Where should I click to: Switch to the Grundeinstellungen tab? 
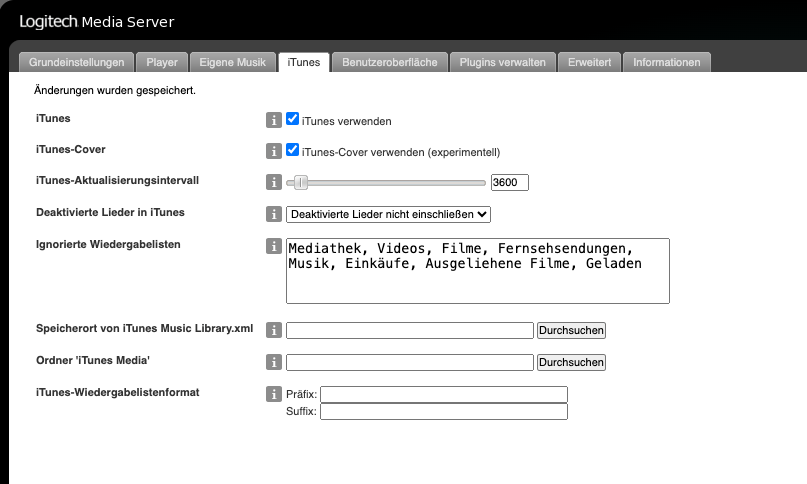point(76,62)
